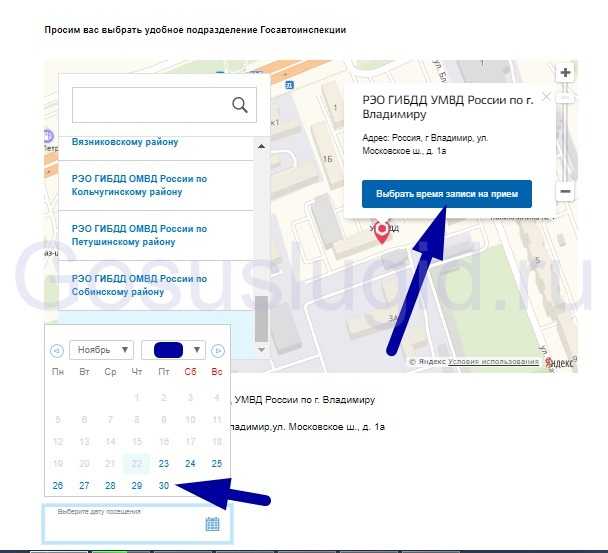Pick date 23 in the calendar

click(x=163, y=464)
